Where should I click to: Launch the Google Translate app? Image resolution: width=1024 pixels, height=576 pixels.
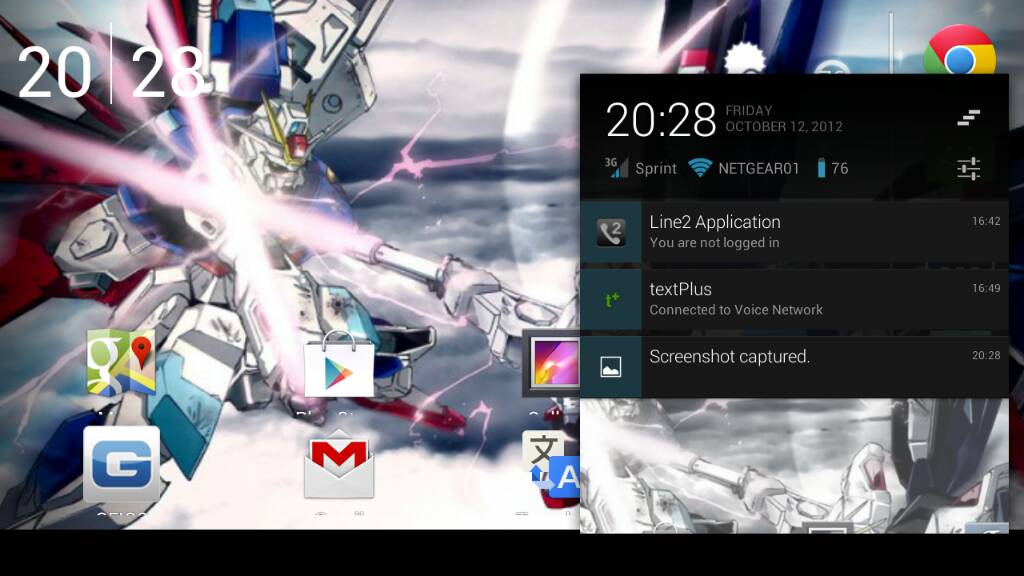click(551, 466)
